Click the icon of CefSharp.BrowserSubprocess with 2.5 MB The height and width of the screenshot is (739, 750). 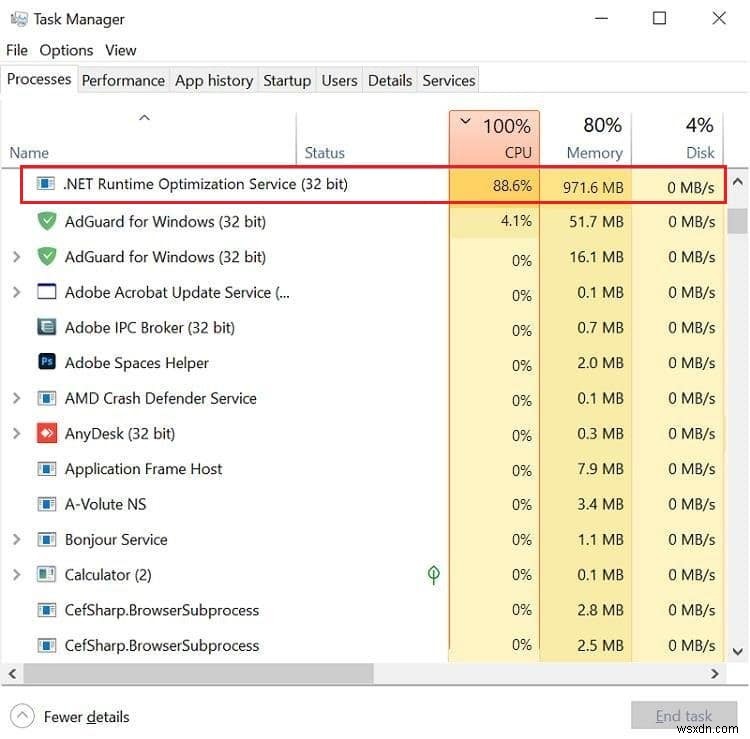[x=47, y=645]
